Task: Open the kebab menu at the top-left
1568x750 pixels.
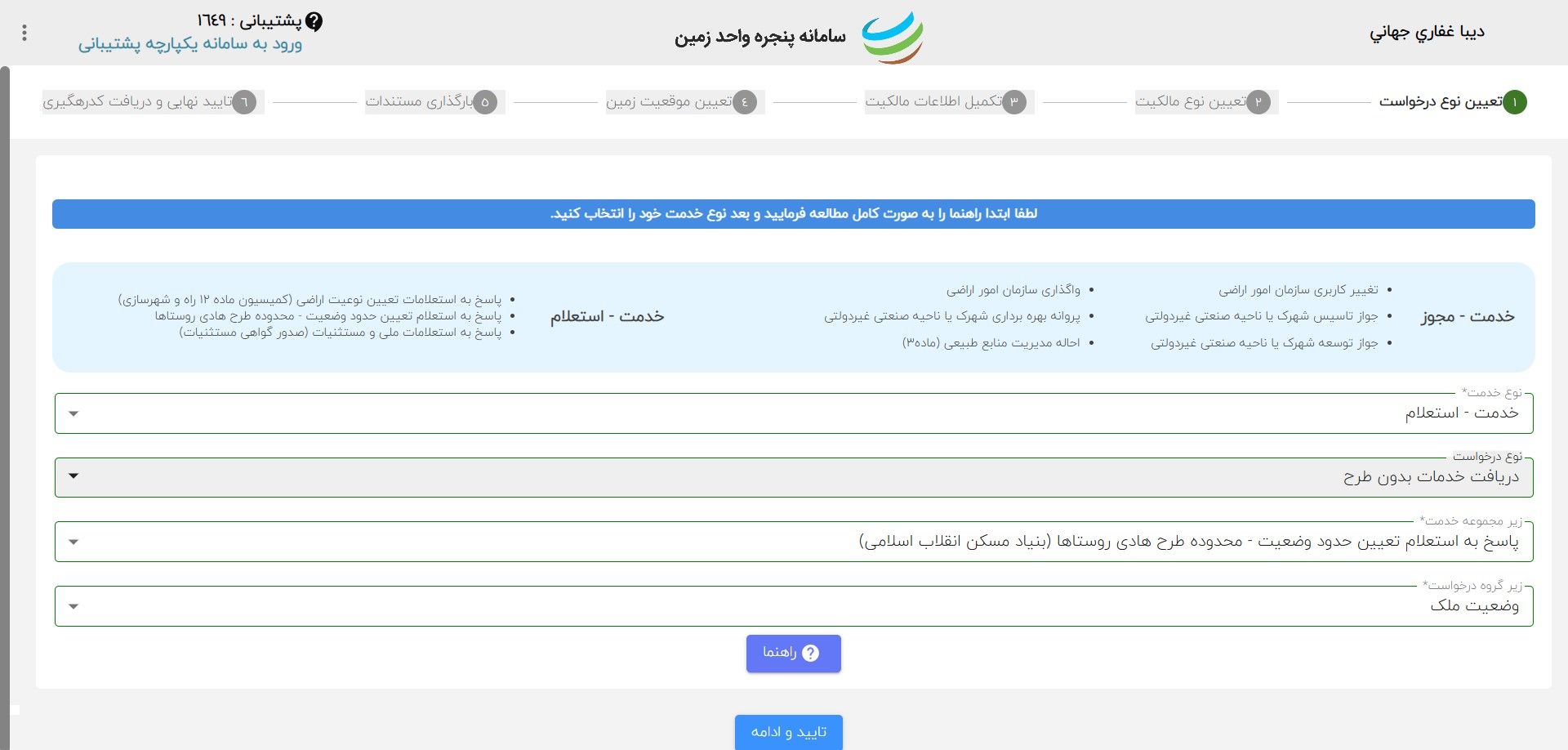Action: [x=24, y=33]
